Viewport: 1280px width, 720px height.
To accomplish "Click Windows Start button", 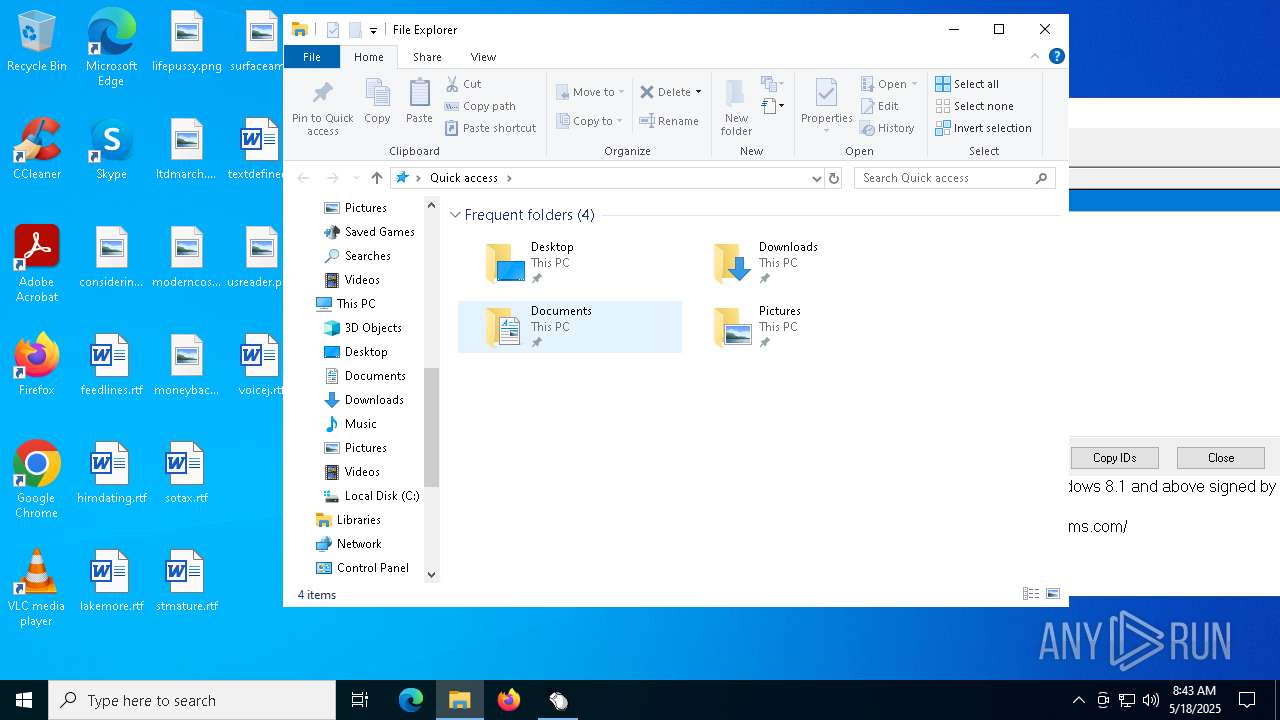I will coord(24,700).
